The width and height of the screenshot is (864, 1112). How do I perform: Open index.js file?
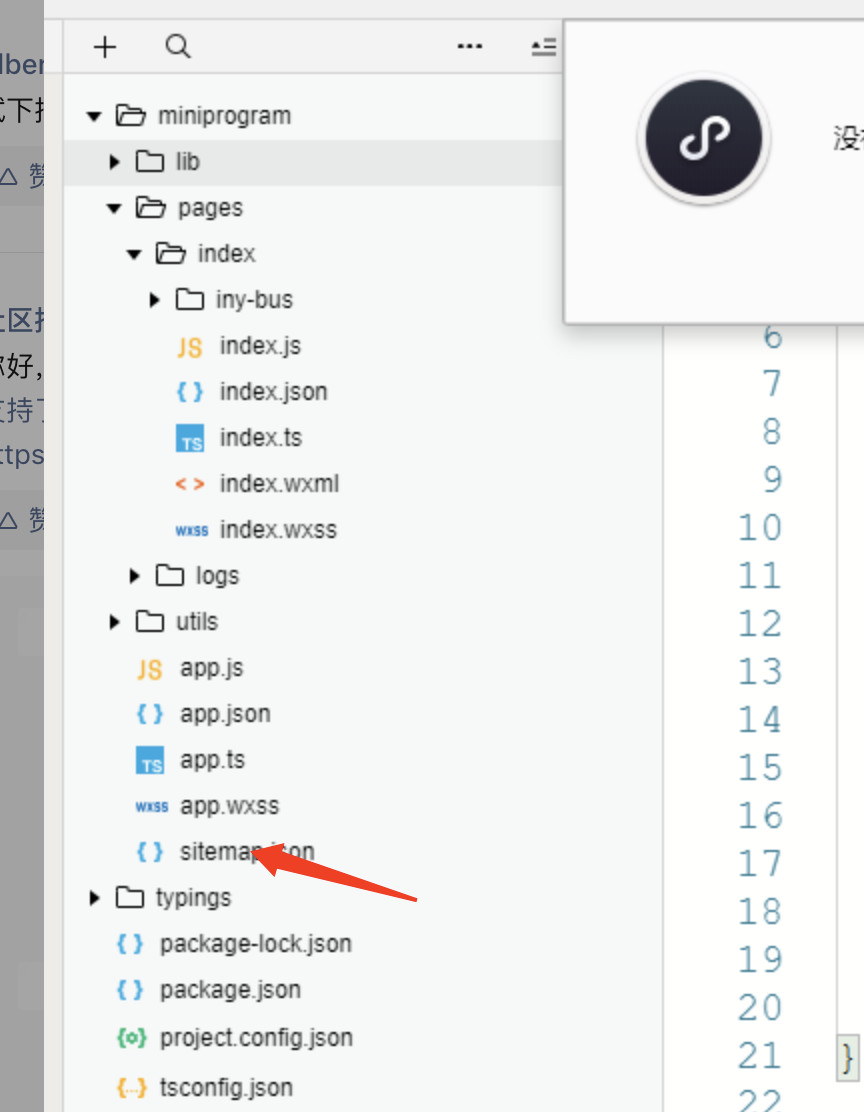(260, 346)
